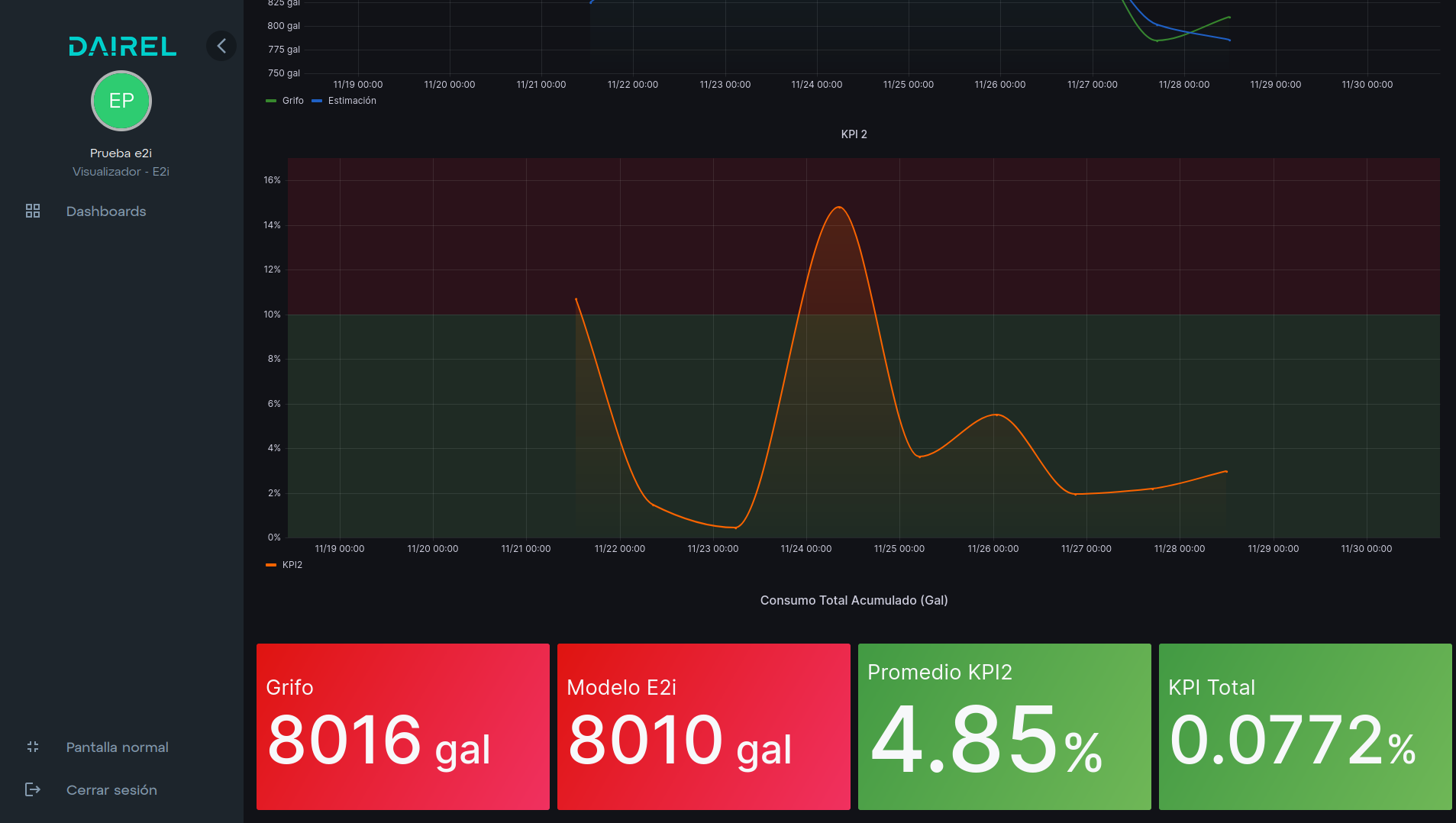Click the KPI2 curve peak near 11/24
Screen dimensions: 1456x823
click(x=839, y=208)
